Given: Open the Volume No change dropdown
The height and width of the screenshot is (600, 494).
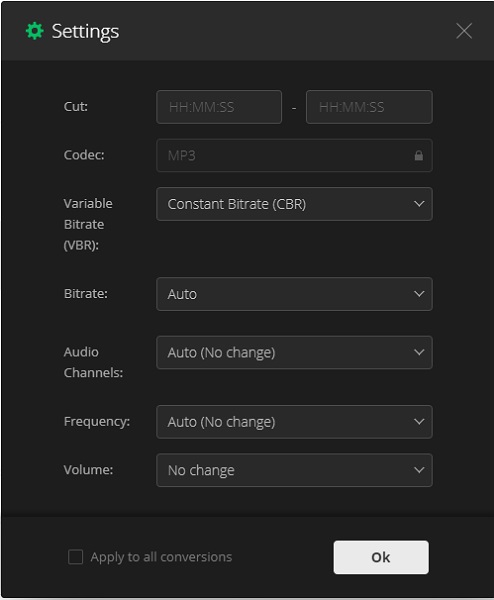Looking at the screenshot, I should point(294,470).
